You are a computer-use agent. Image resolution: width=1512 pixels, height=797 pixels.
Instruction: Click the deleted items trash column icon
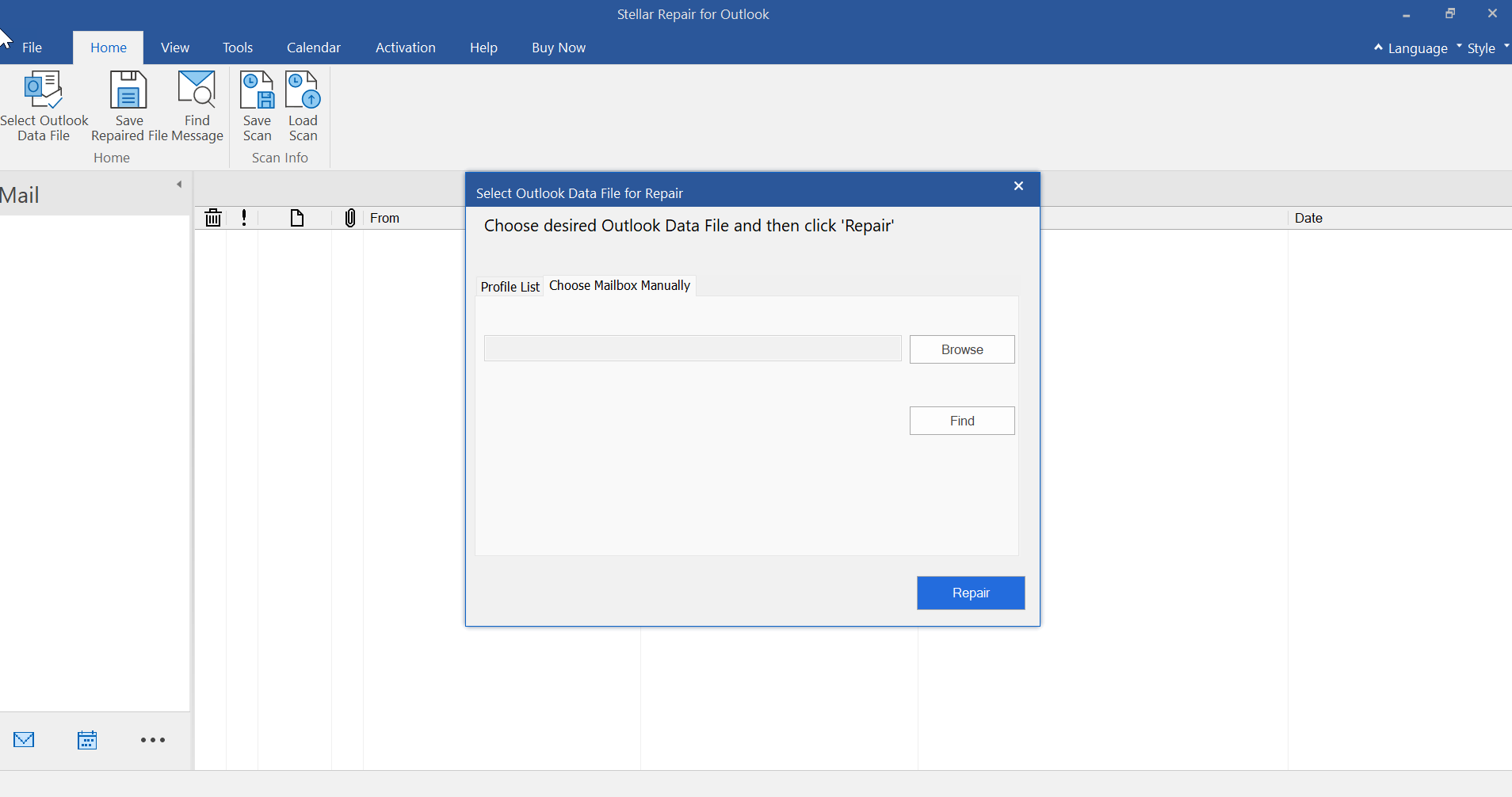213,218
